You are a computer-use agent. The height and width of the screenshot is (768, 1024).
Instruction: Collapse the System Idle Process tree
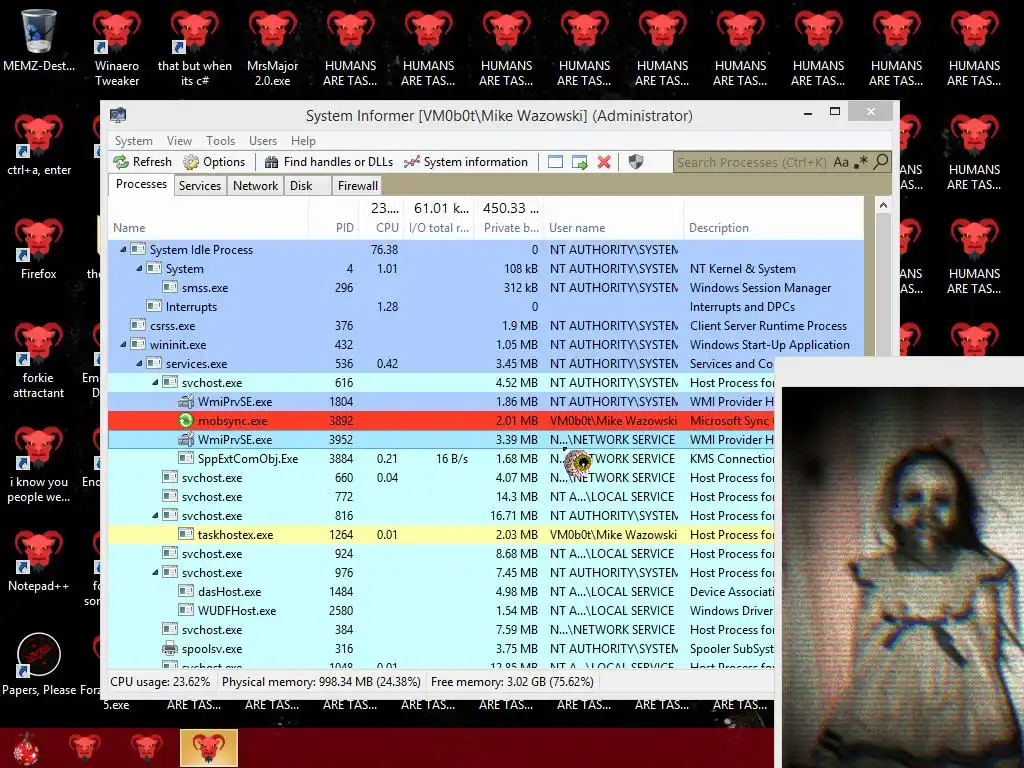123,249
